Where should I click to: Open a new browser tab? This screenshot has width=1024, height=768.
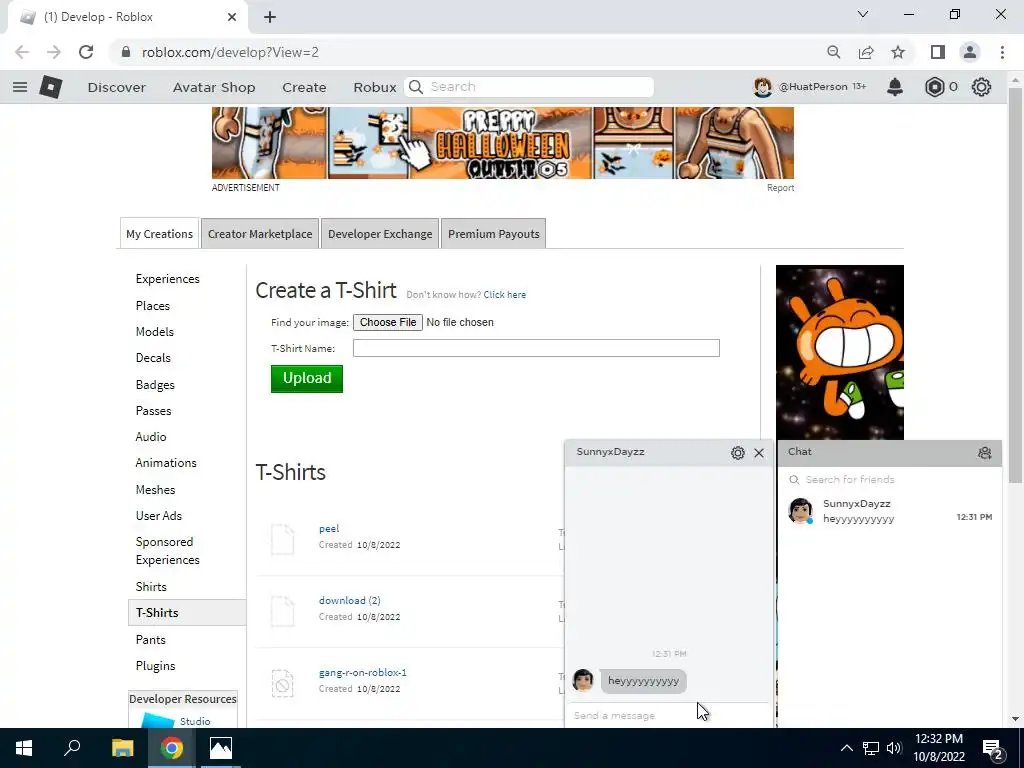pyautogui.click(x=270, y=17)
